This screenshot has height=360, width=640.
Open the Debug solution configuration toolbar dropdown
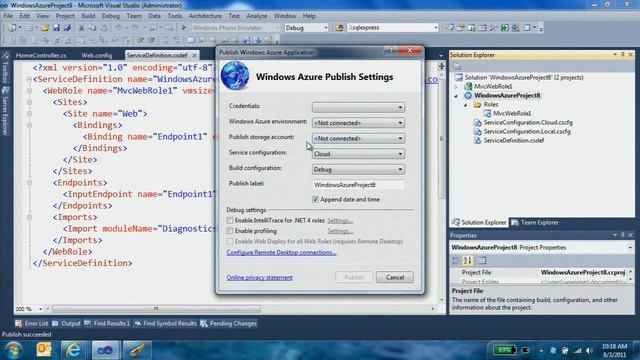click(306, 28)
